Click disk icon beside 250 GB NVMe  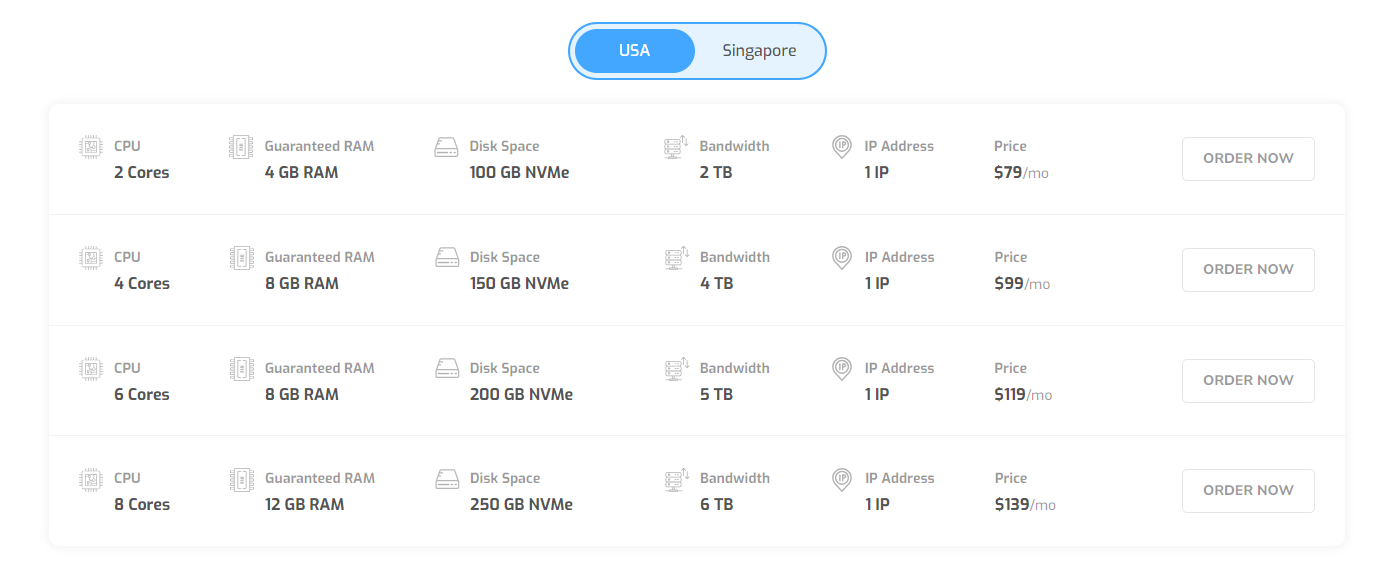coord(447,479)
